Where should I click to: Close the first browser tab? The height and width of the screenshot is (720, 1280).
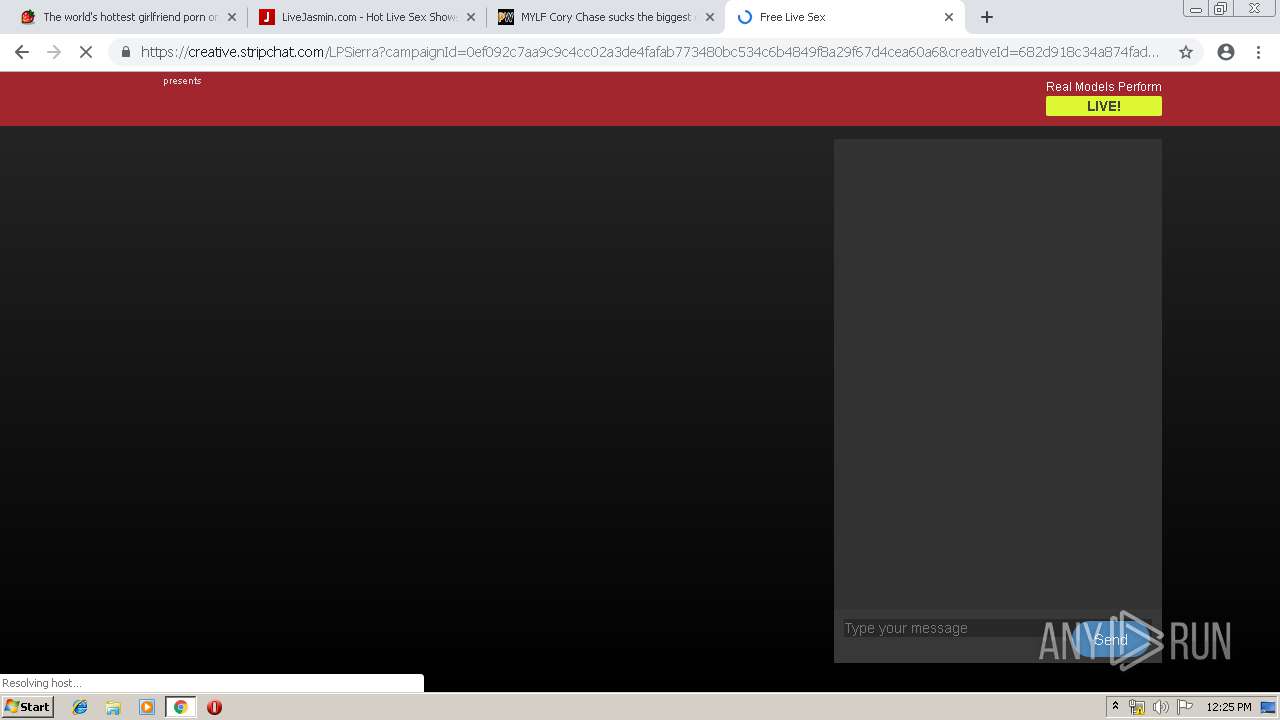pyautogui.click(x=232, y=17)
